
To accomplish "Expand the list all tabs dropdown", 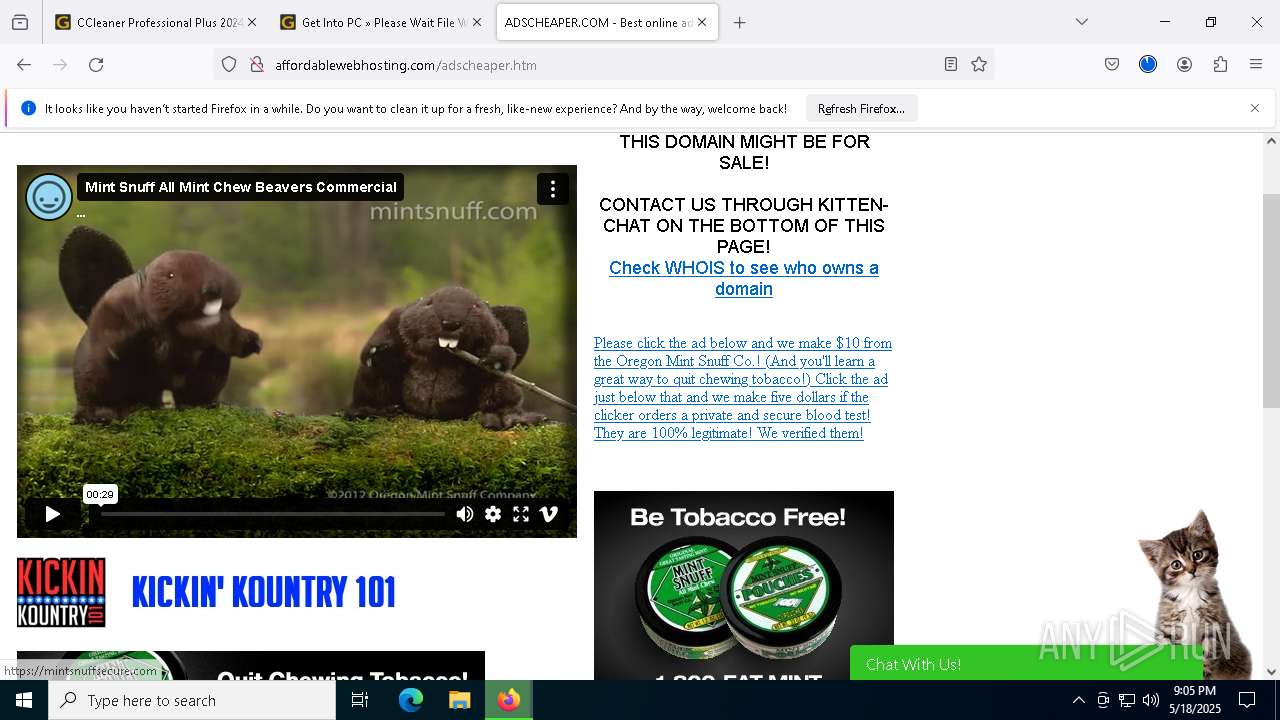I will 1082,22.
